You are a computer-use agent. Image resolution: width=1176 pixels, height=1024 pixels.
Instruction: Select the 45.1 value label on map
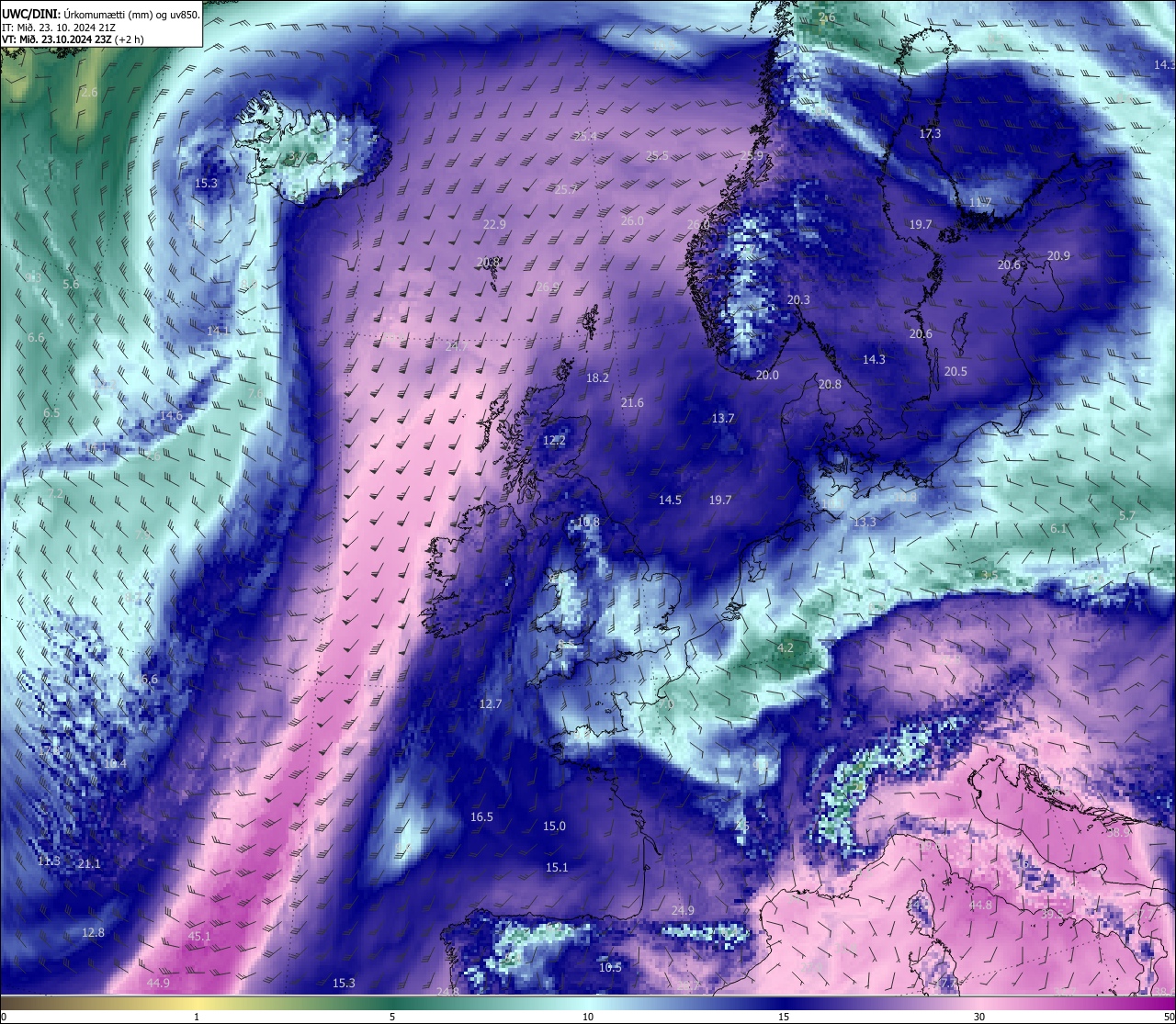[x=199, y=937]
